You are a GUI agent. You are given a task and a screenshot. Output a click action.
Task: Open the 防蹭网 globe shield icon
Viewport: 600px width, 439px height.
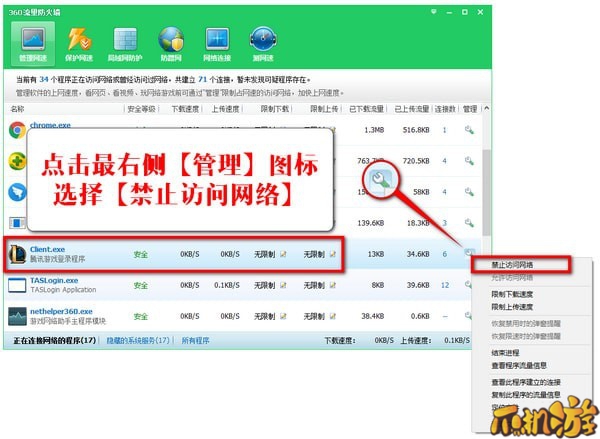click(171, 39)
